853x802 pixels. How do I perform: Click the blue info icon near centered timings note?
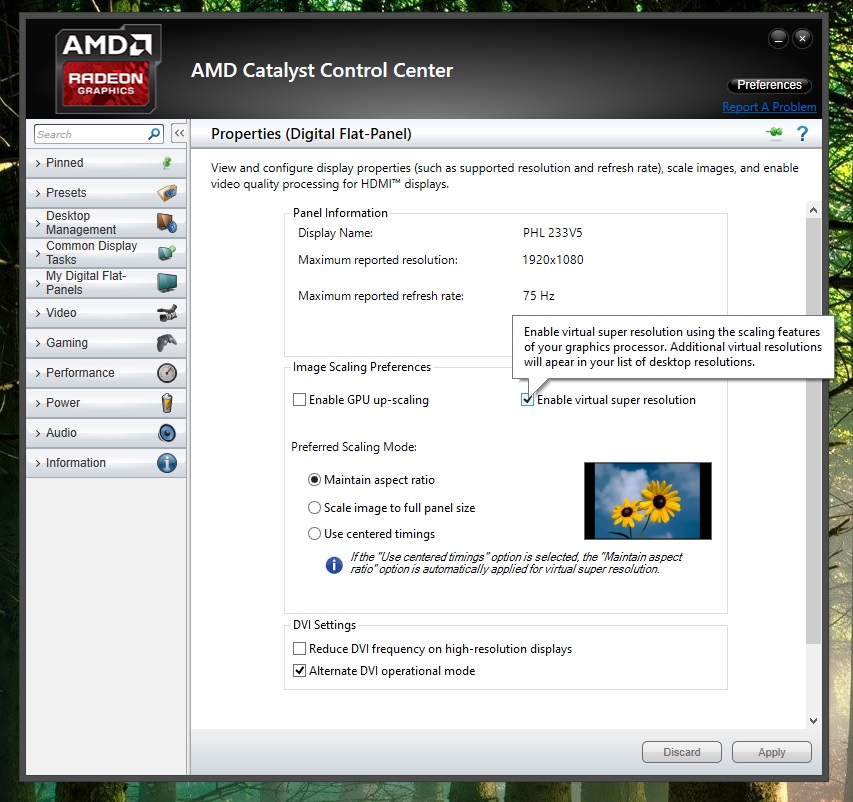[334, 565]
